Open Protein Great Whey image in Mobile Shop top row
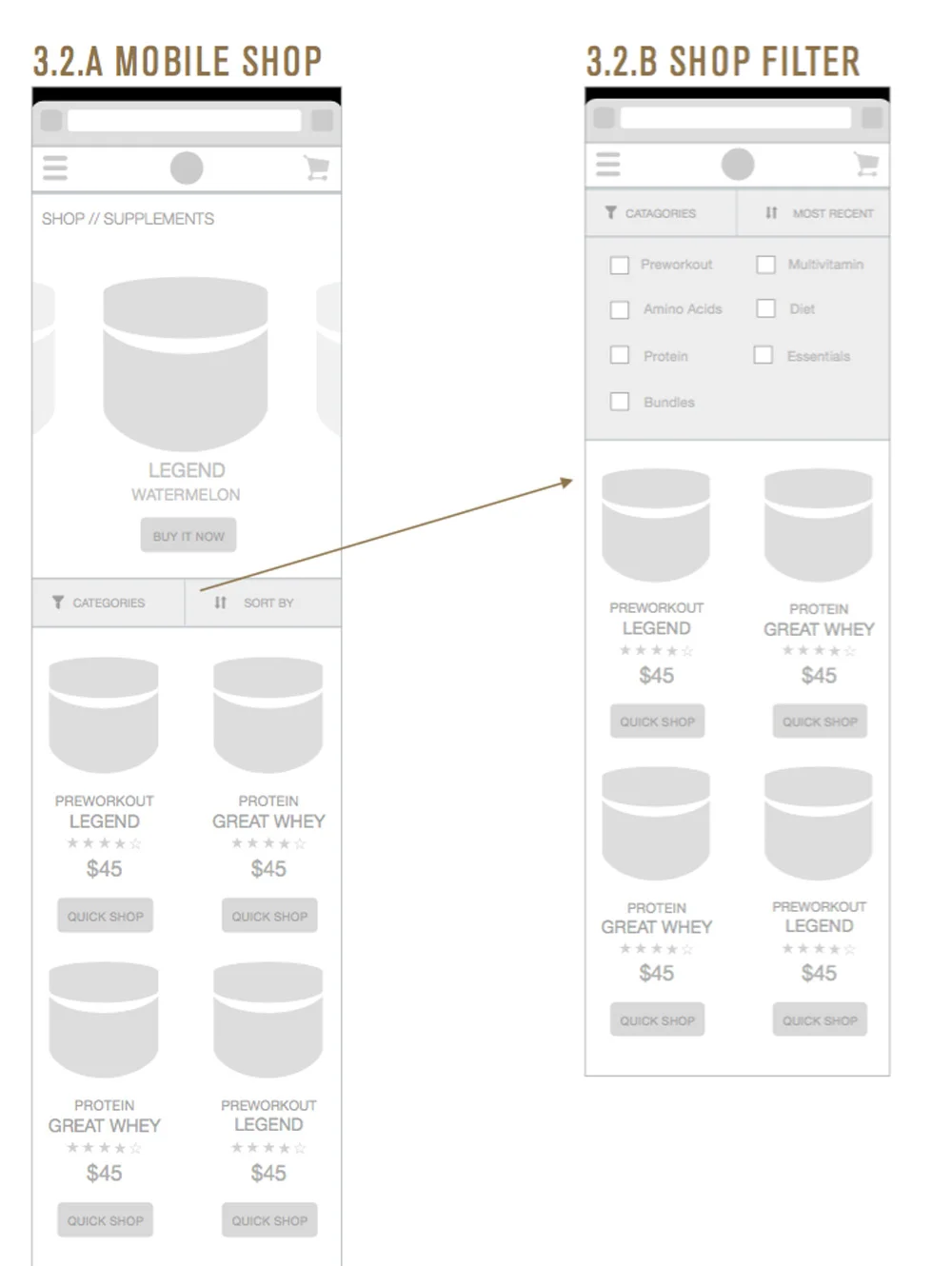The height and width of the screenshot is (1266, 952). (x=268, y=715)
